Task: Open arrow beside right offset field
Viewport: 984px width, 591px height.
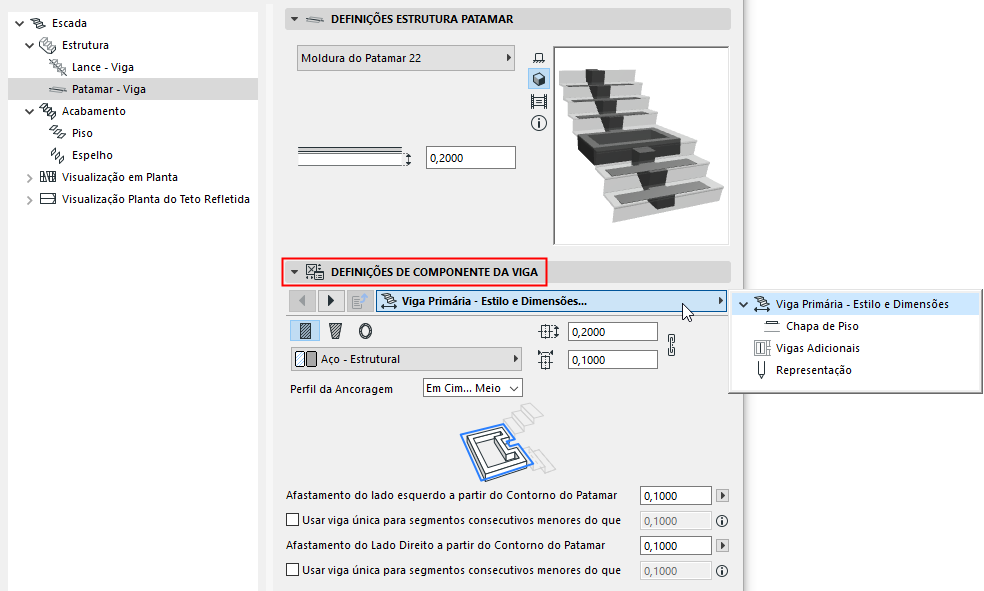Action: (x=722, y=546)
